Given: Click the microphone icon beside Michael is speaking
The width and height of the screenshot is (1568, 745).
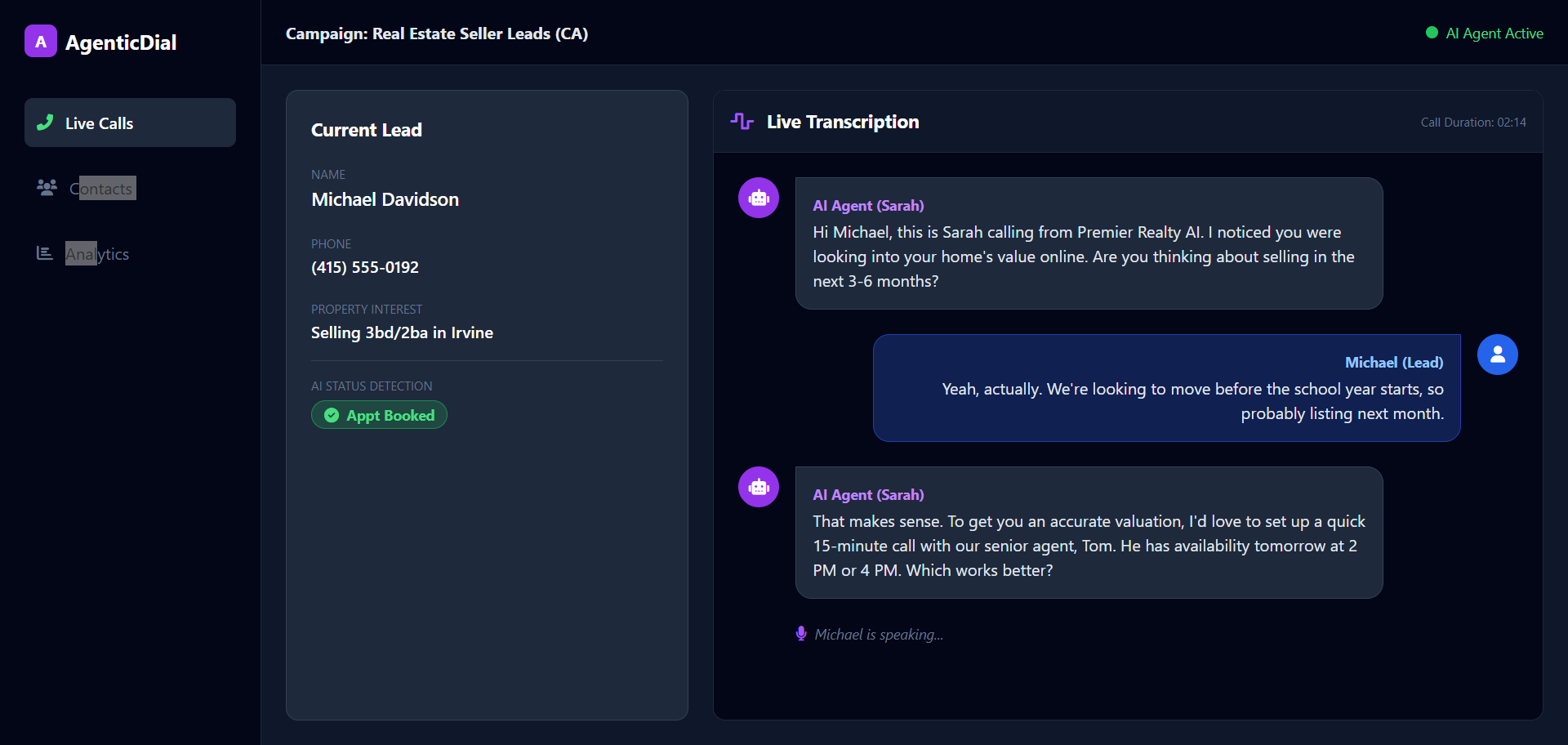Looking at the screenshot, I should 801,633.
